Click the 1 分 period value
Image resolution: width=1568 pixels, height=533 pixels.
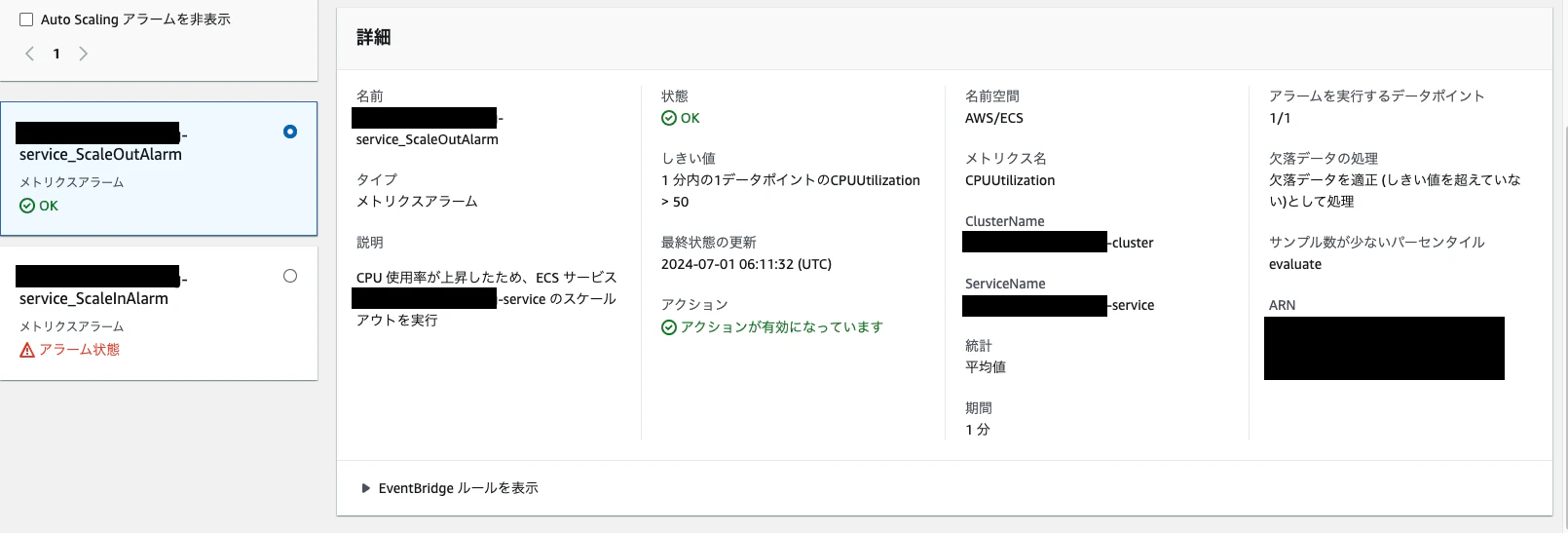tap(978, 430)
